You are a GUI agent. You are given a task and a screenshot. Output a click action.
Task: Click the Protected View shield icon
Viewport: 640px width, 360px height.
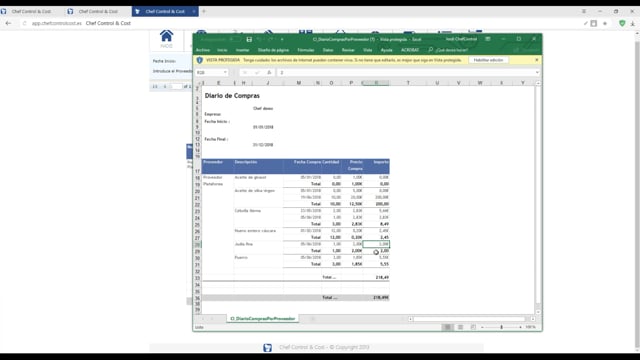(x=200, y=60)
